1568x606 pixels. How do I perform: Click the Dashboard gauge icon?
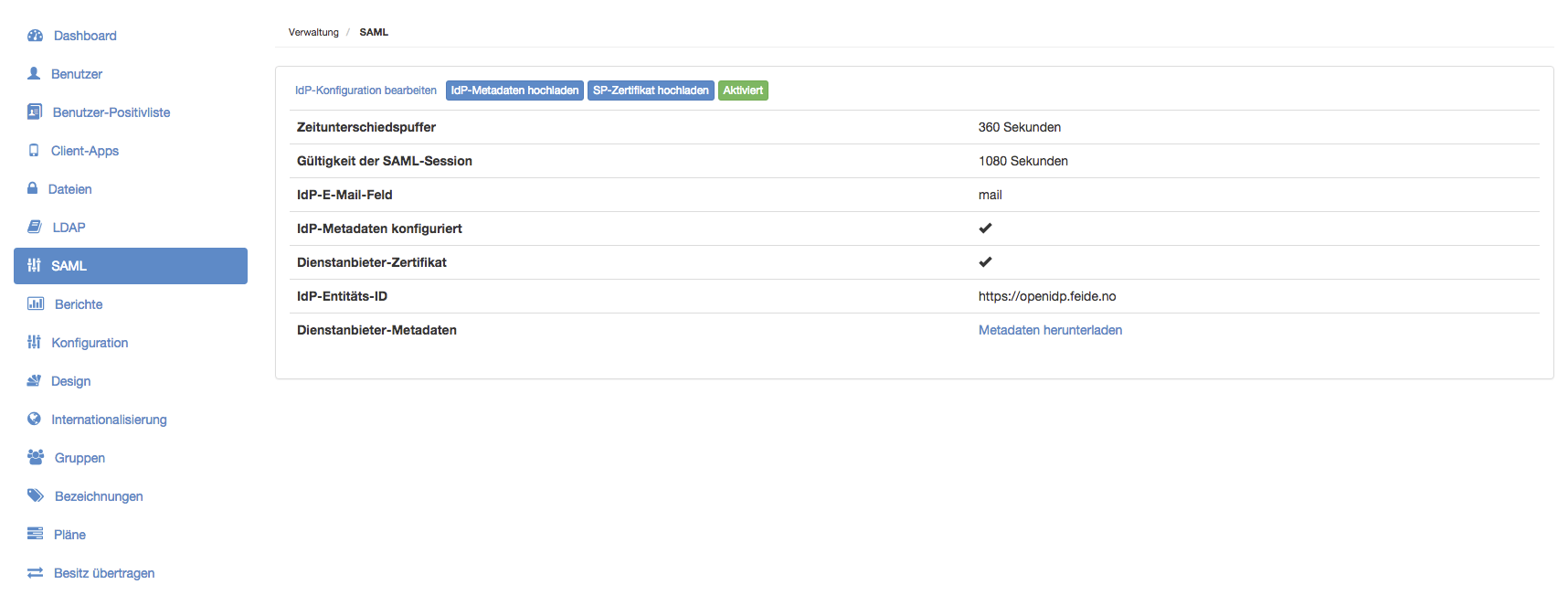pyautogui.click(x=35, y=36)
